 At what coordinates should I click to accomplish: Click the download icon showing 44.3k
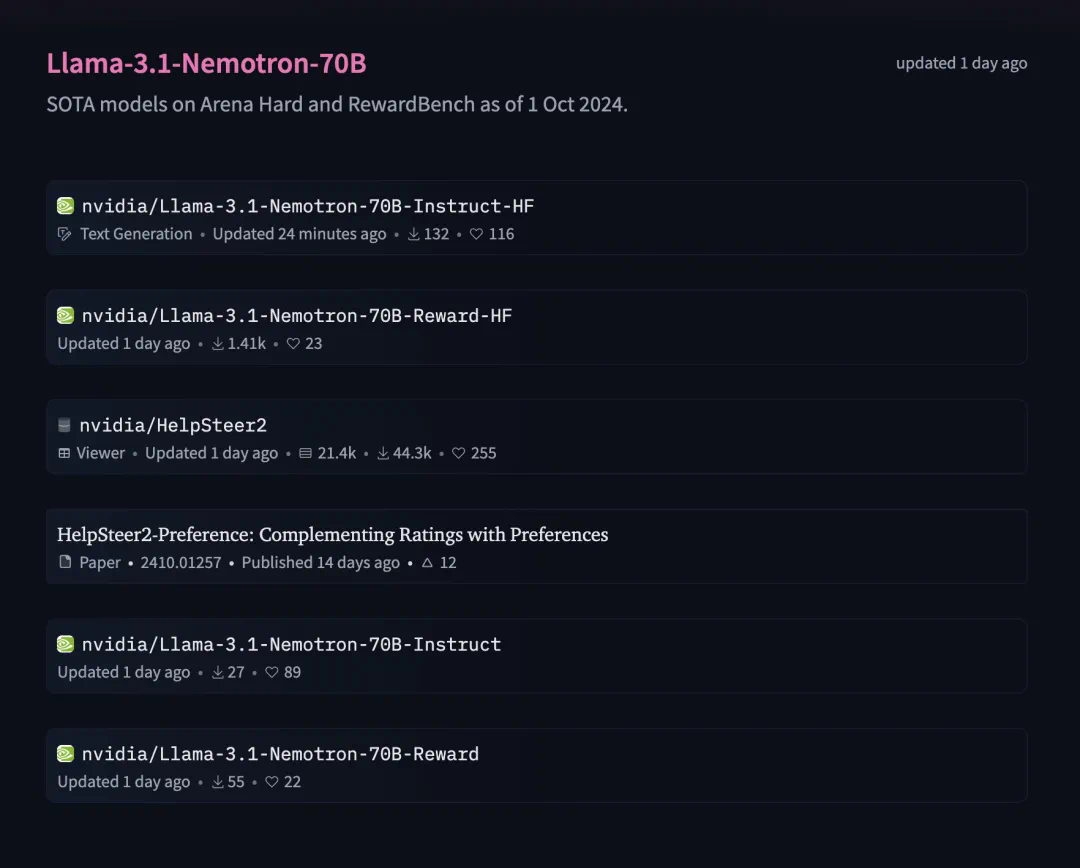tap(382, 453)
